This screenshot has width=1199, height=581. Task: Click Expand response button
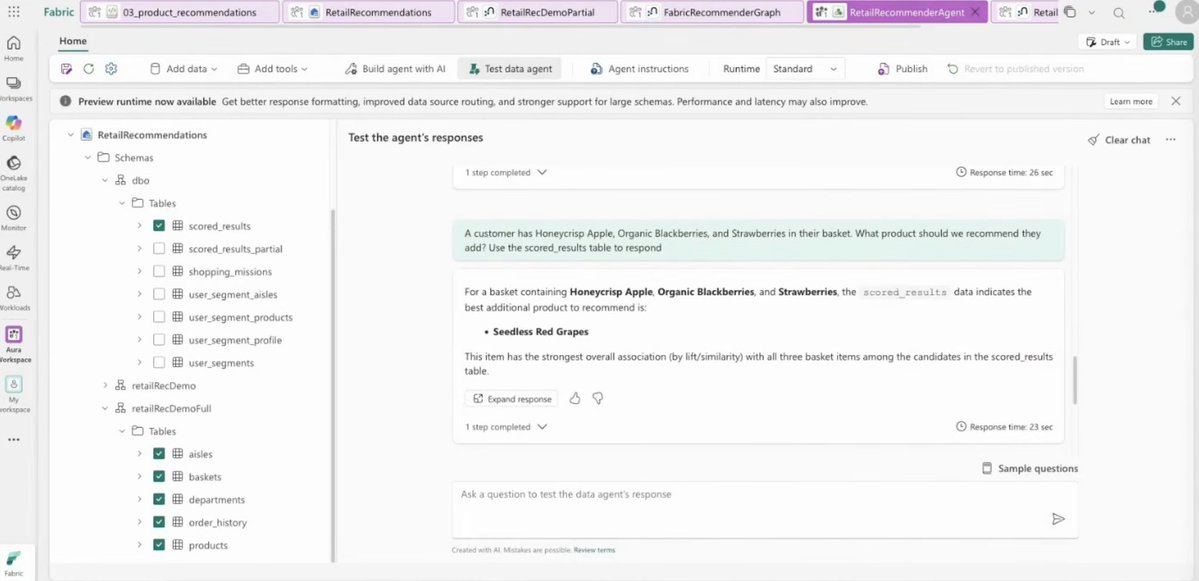(512, 398)
